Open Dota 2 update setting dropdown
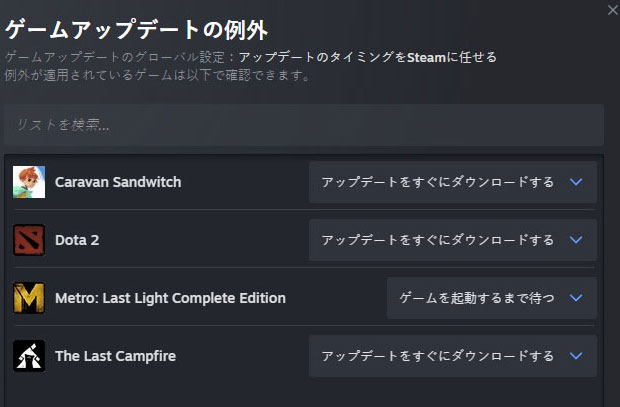 coord(452,240)
